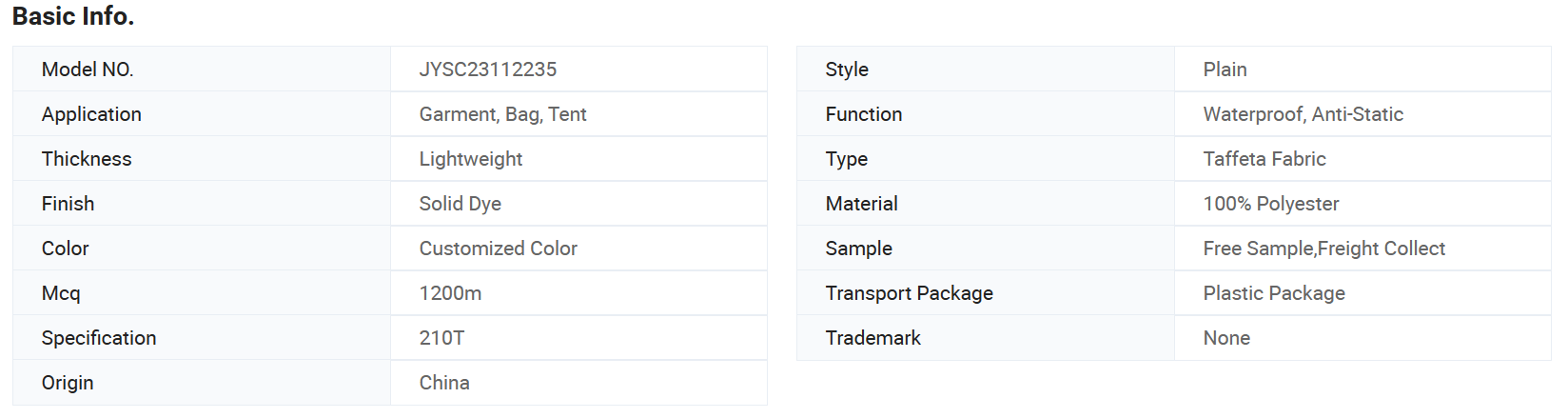Click the Material label
1568x418 pixels.
pos(862,204)
